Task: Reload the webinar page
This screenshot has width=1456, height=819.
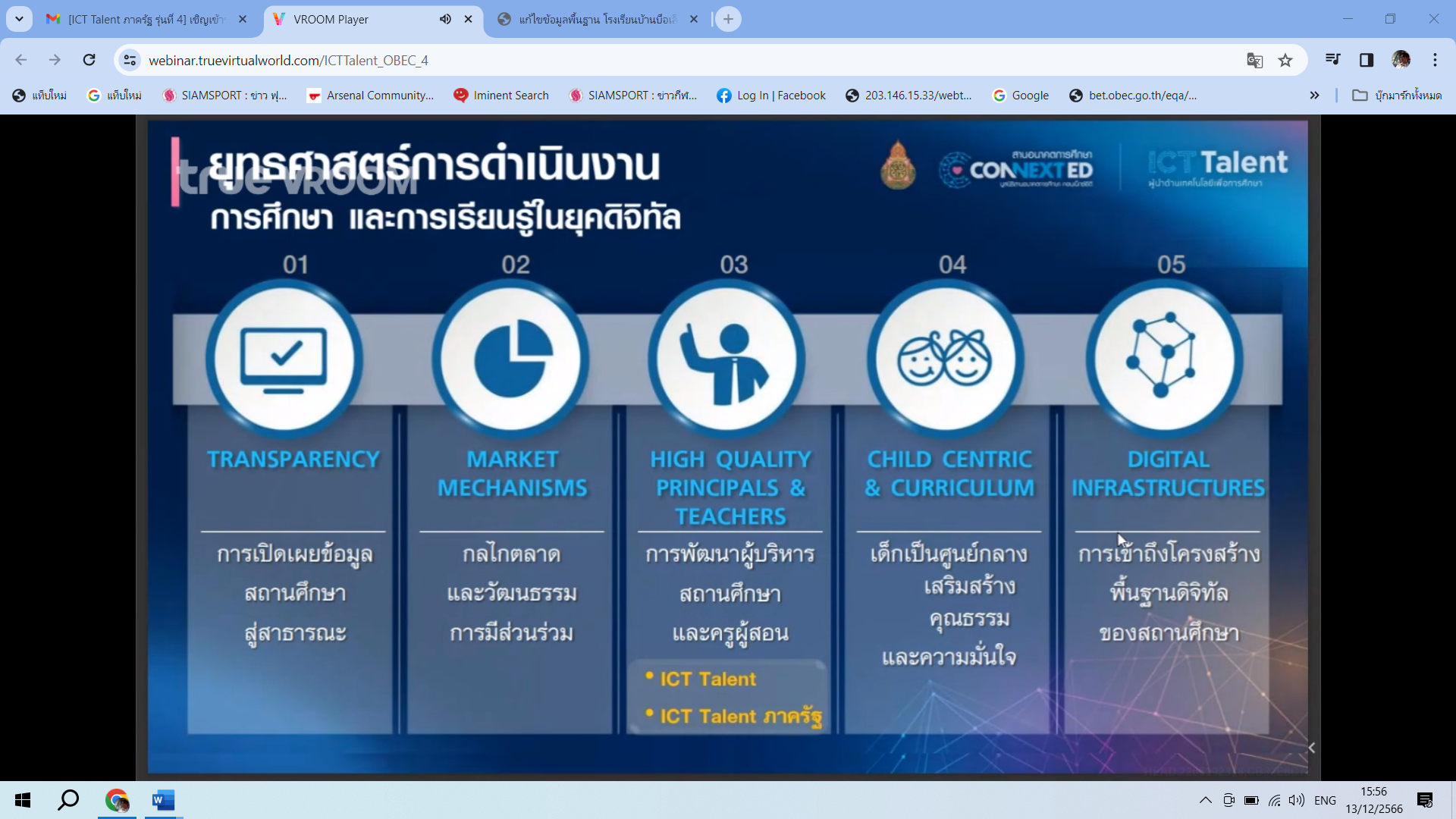Action: point(89,60)
